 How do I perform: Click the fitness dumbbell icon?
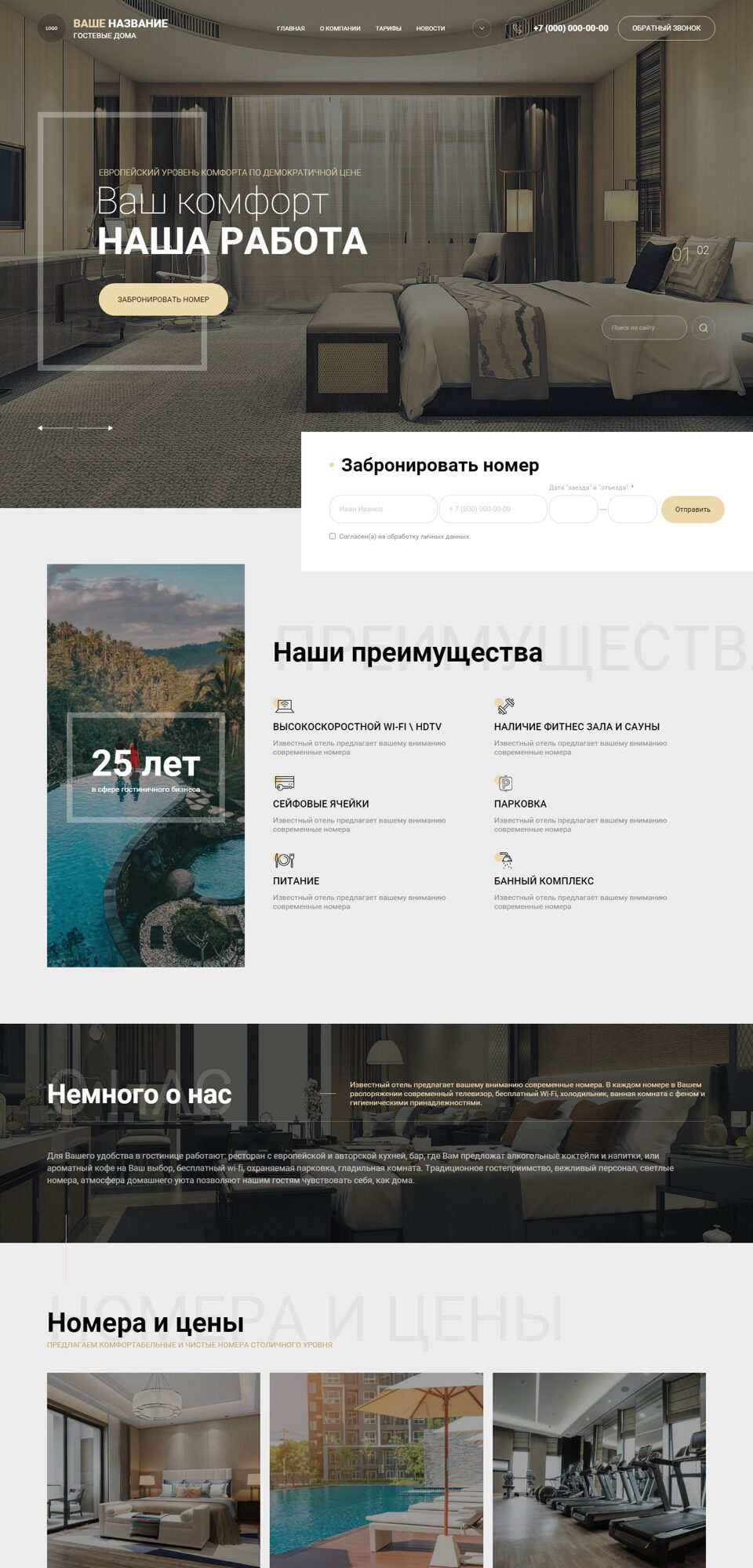(504, 706)
